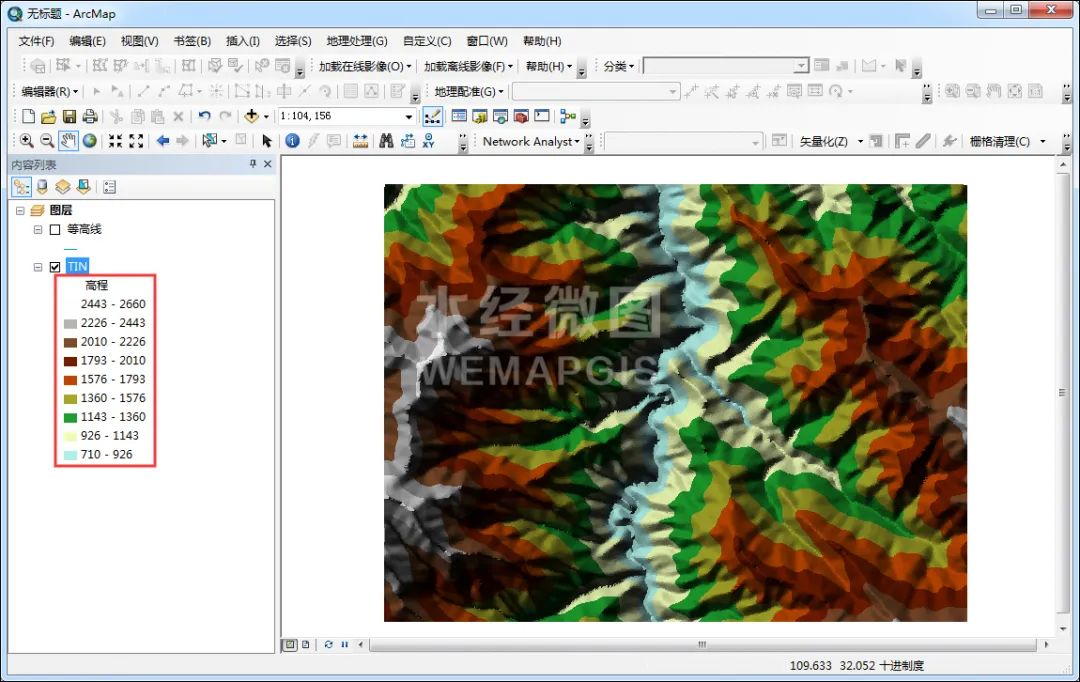Screen dimensions: 1080x682
Task: Collapse the 等高线 layer legend
Action: [38, 229]
